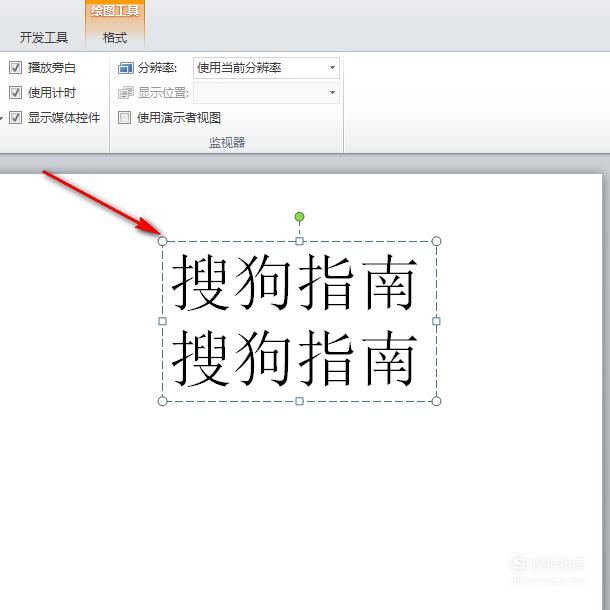Click the green rotation handle
This screenshot has height=610, width=610.
click(x=299, y=217)
